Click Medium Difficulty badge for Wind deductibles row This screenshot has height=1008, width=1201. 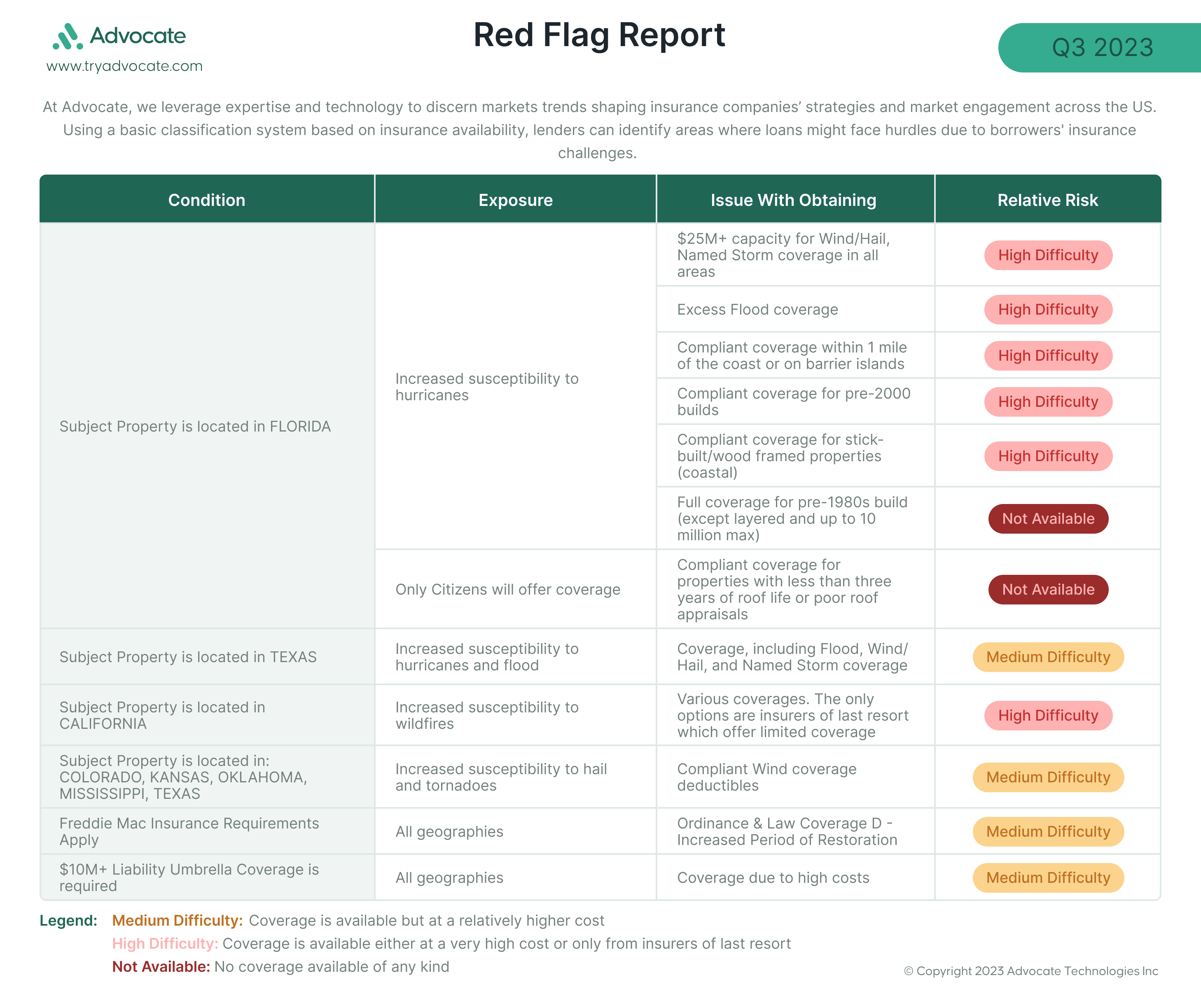pyautogui.click(x=1048, y=777)
